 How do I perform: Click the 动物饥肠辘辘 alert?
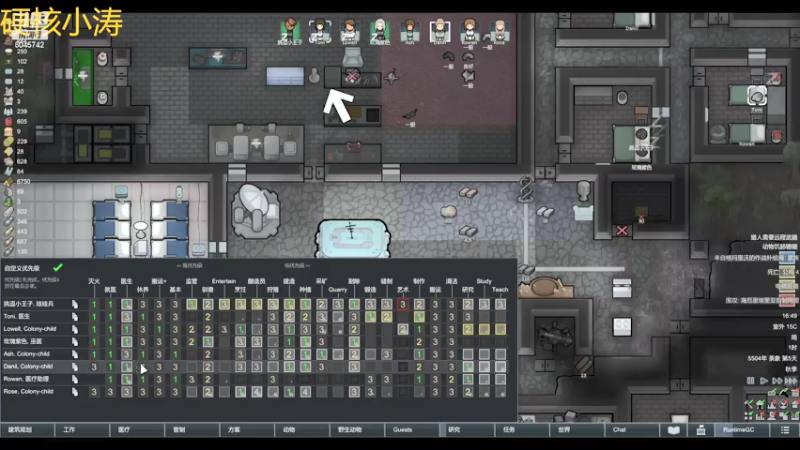pyautogui.click(x=779, y=247)
